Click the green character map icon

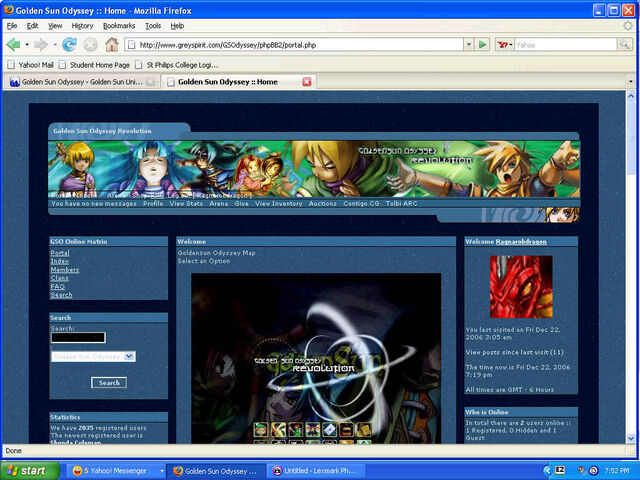point(295,429)
